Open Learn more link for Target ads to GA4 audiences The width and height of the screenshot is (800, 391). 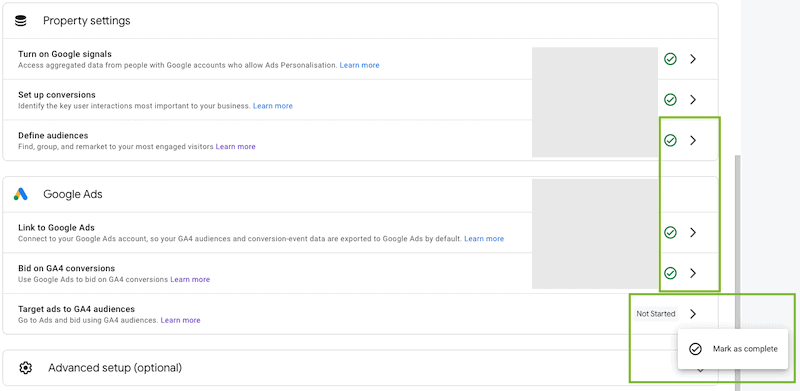181,321
